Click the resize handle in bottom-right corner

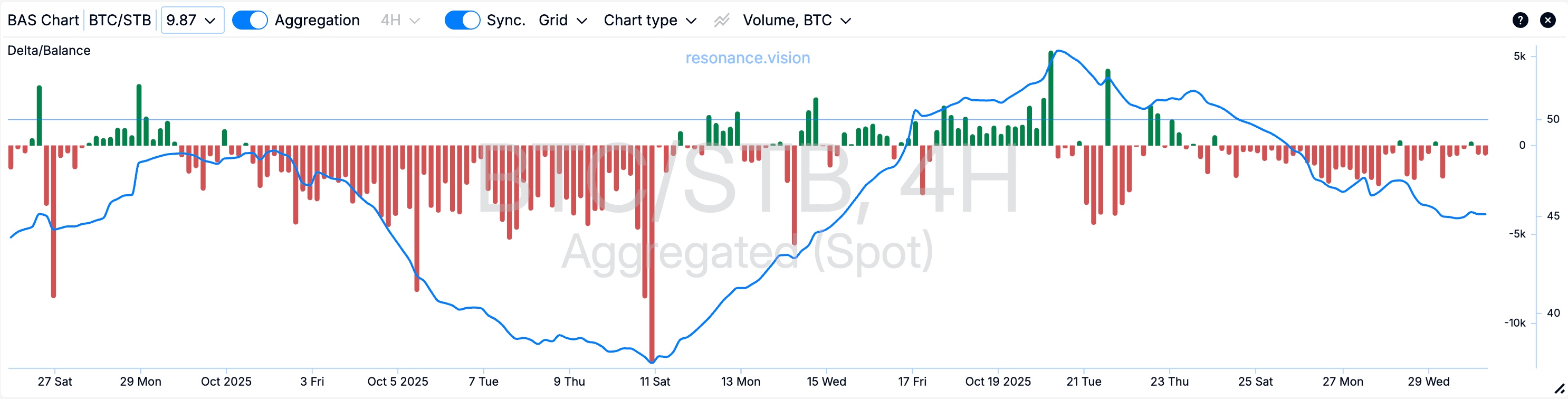1560,389
